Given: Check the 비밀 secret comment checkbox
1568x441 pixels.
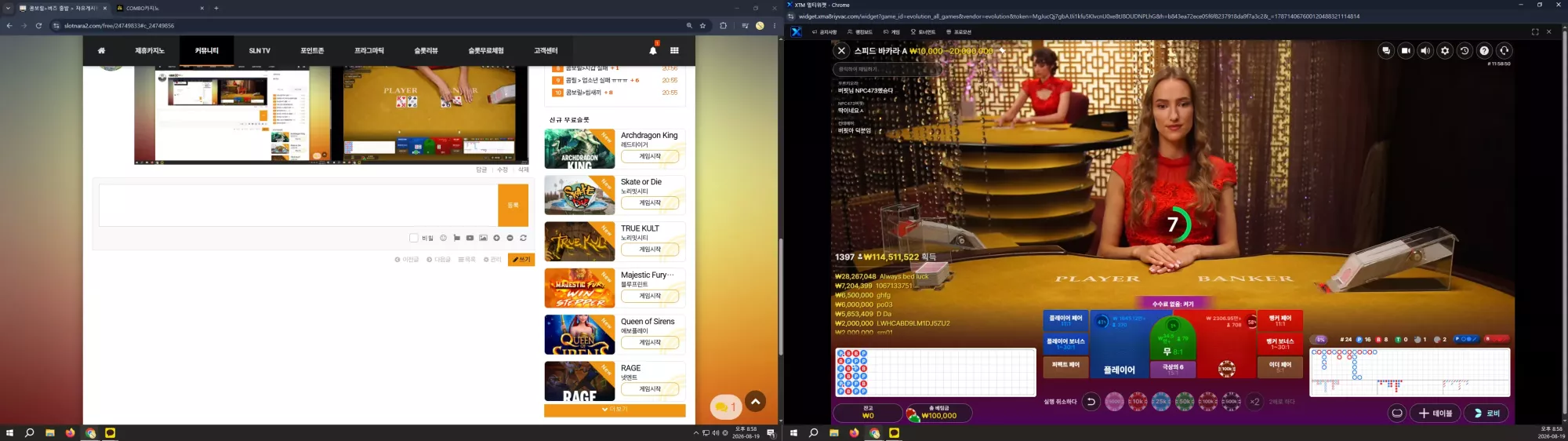Looking at the screenshot, I should (413, 238).
